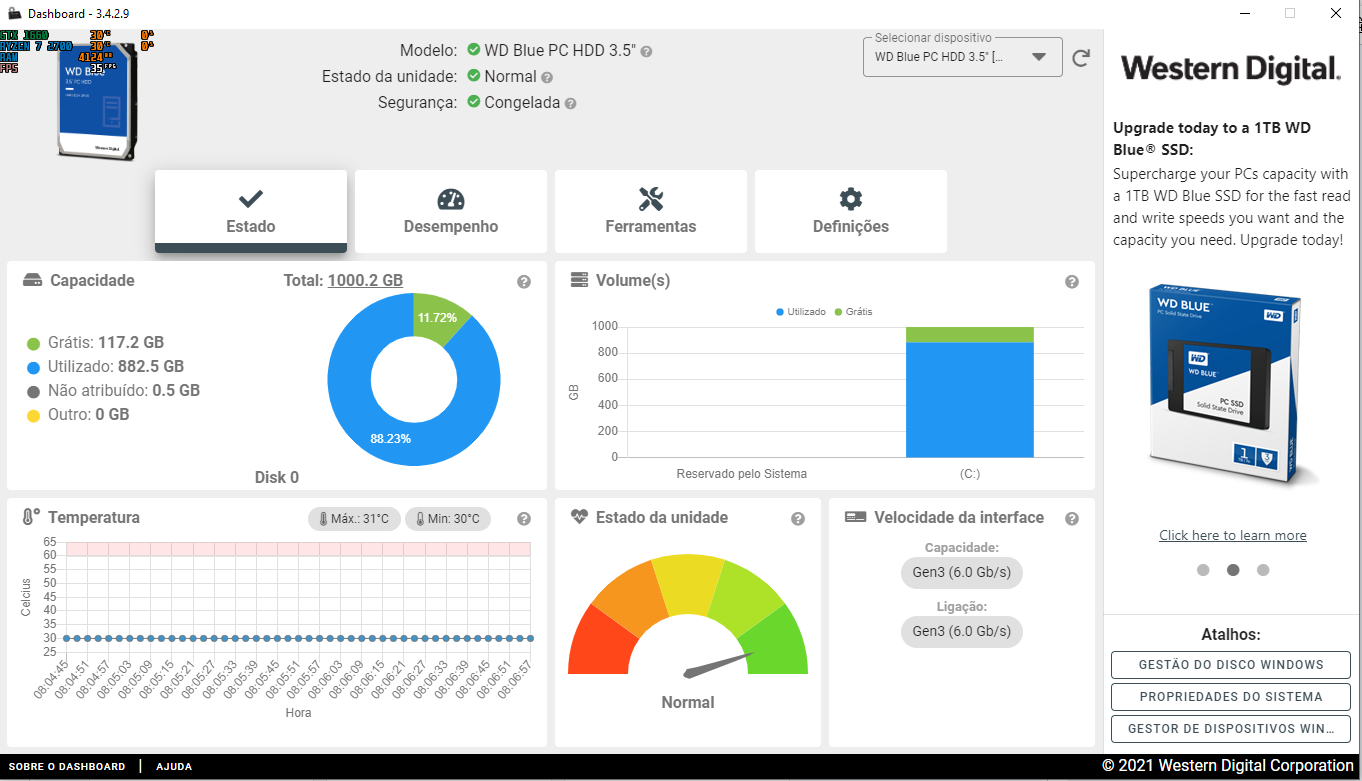Open help icon in Estado da unidade gauge panel

pos(798,519)
